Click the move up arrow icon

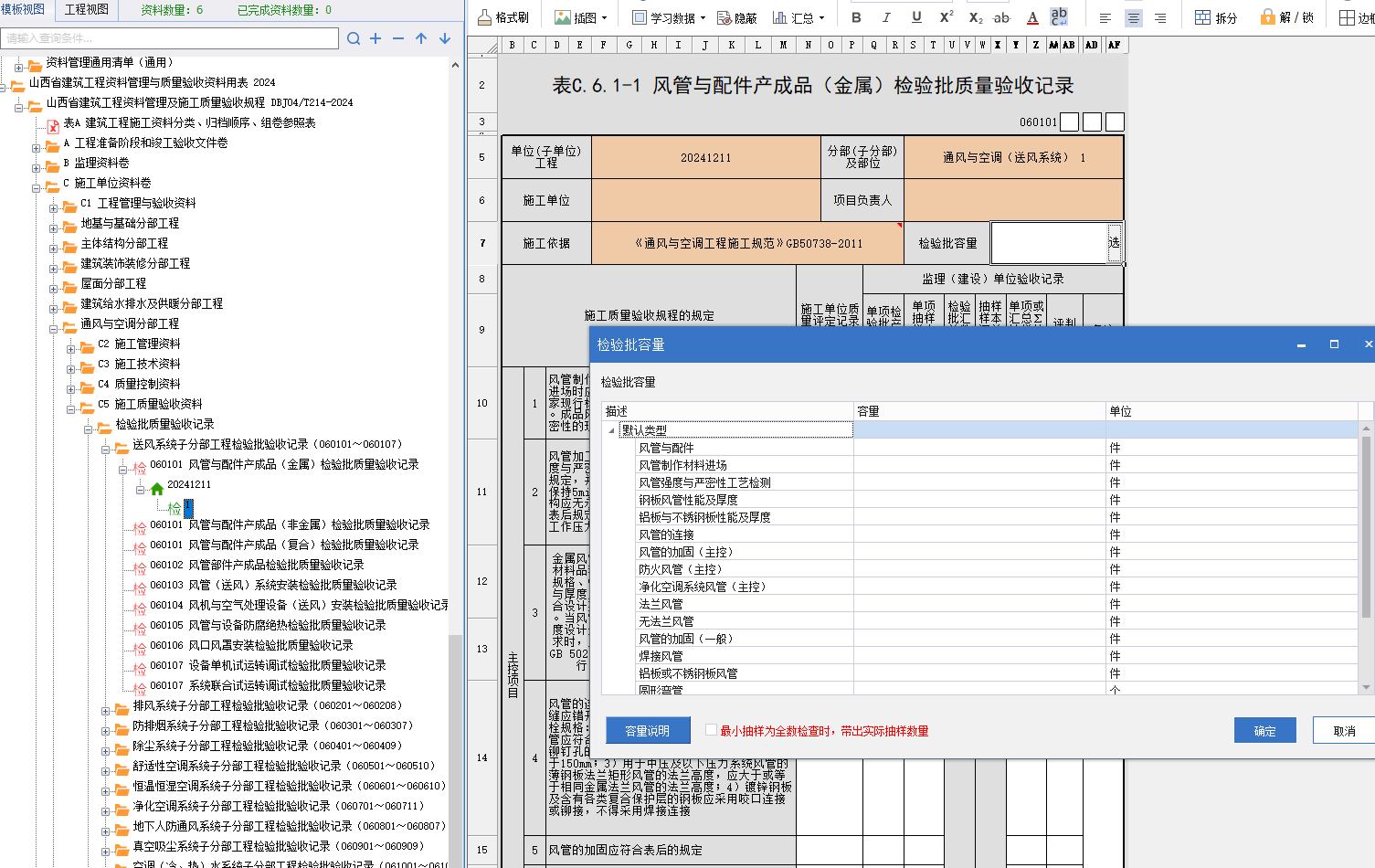(421, 38)
